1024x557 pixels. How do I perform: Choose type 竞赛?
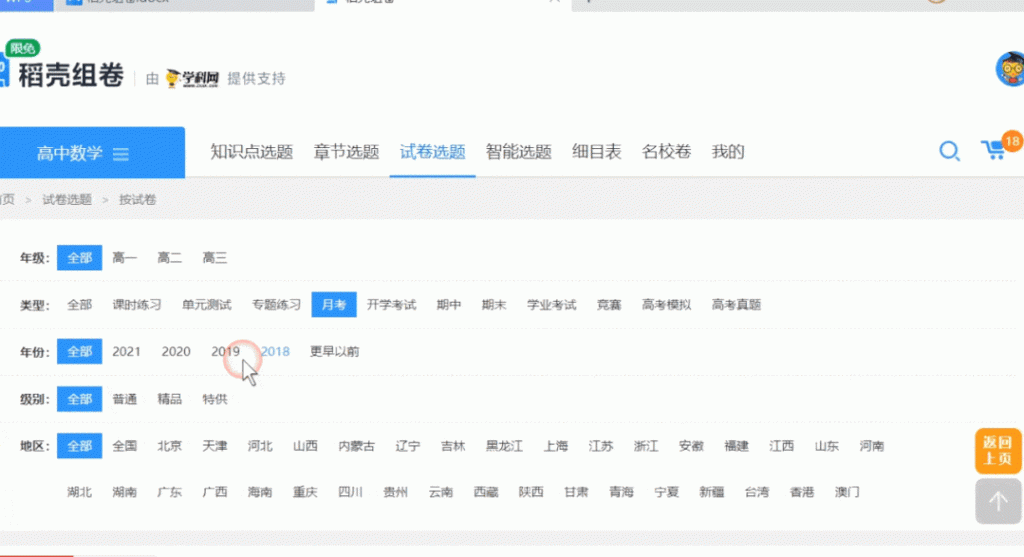coord(609,305)
